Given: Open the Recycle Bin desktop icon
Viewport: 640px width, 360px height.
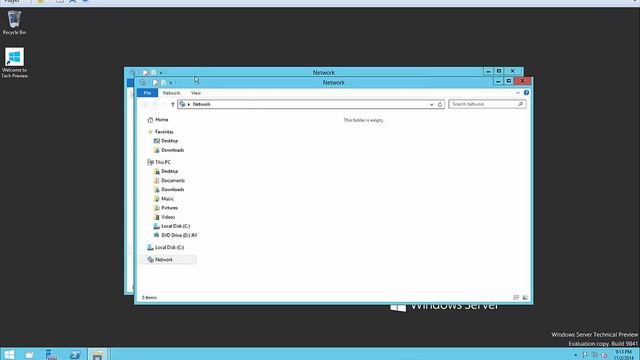Looking at the screenshot, I should (14, 22).
